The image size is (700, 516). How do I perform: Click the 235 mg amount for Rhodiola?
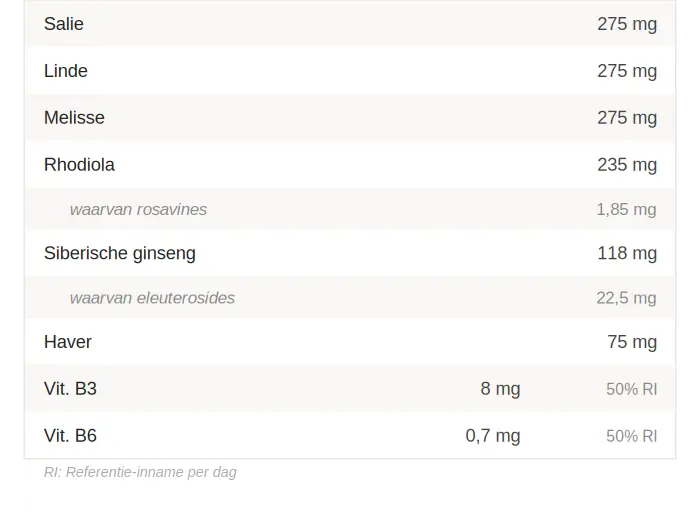pos(627,165)
